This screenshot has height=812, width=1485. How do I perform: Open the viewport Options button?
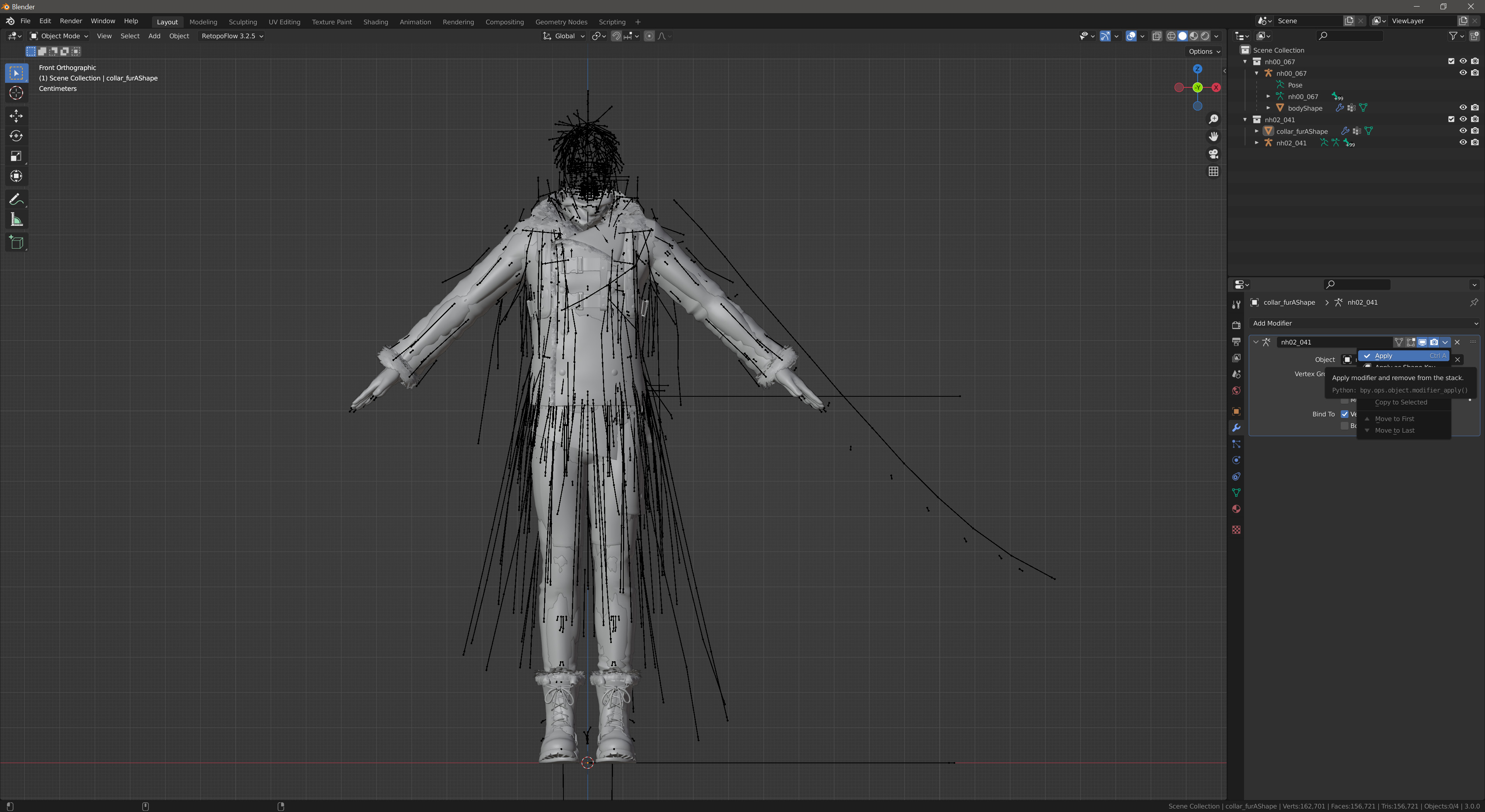tap(1204, 51)
